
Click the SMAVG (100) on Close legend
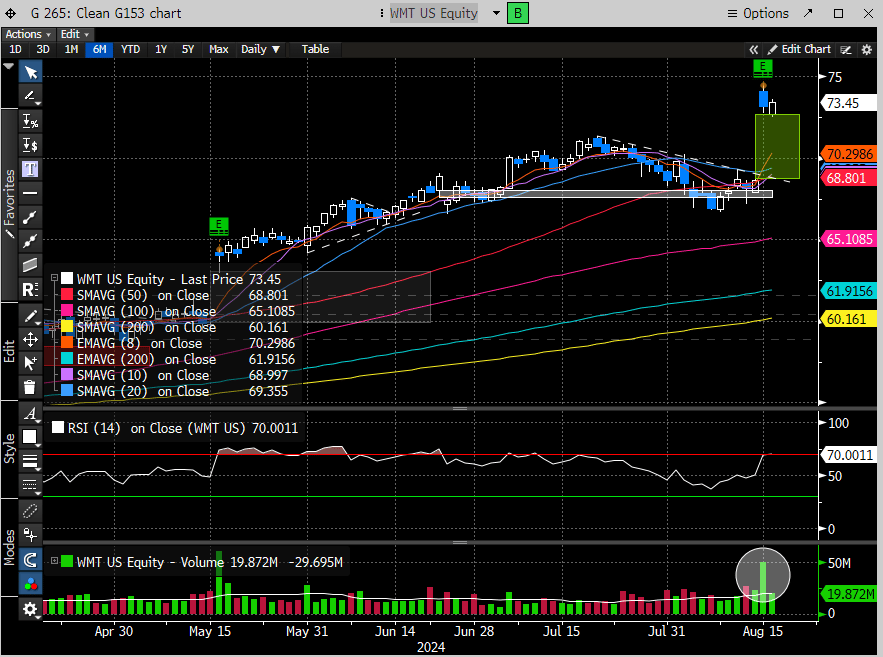[146, 311]
